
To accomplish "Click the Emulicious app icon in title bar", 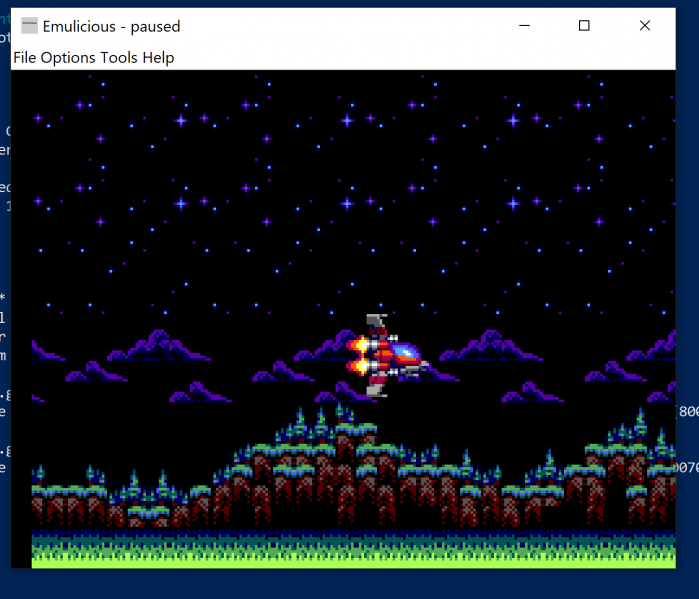I will point(29,26).
